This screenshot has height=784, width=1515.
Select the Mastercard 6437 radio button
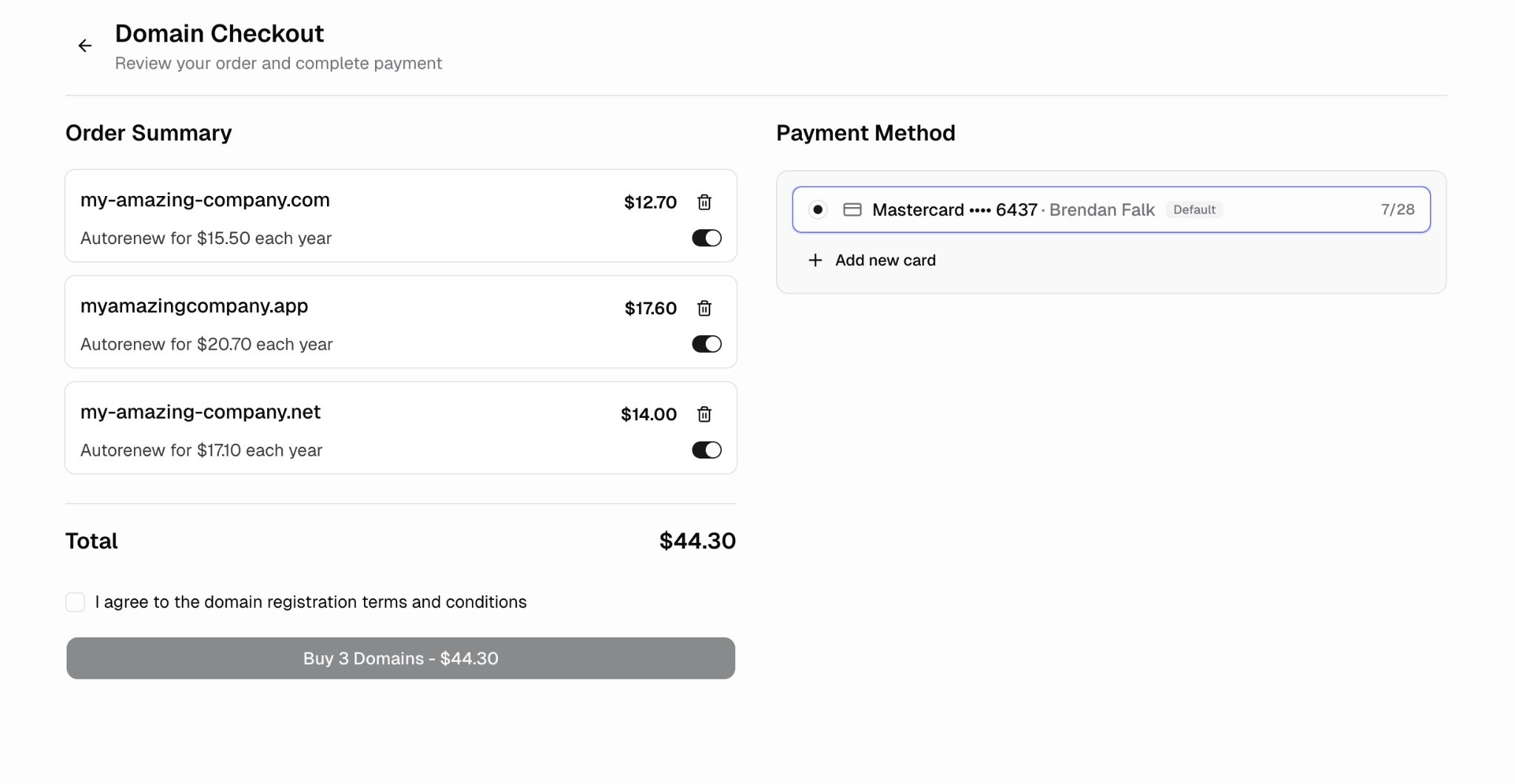817,210
